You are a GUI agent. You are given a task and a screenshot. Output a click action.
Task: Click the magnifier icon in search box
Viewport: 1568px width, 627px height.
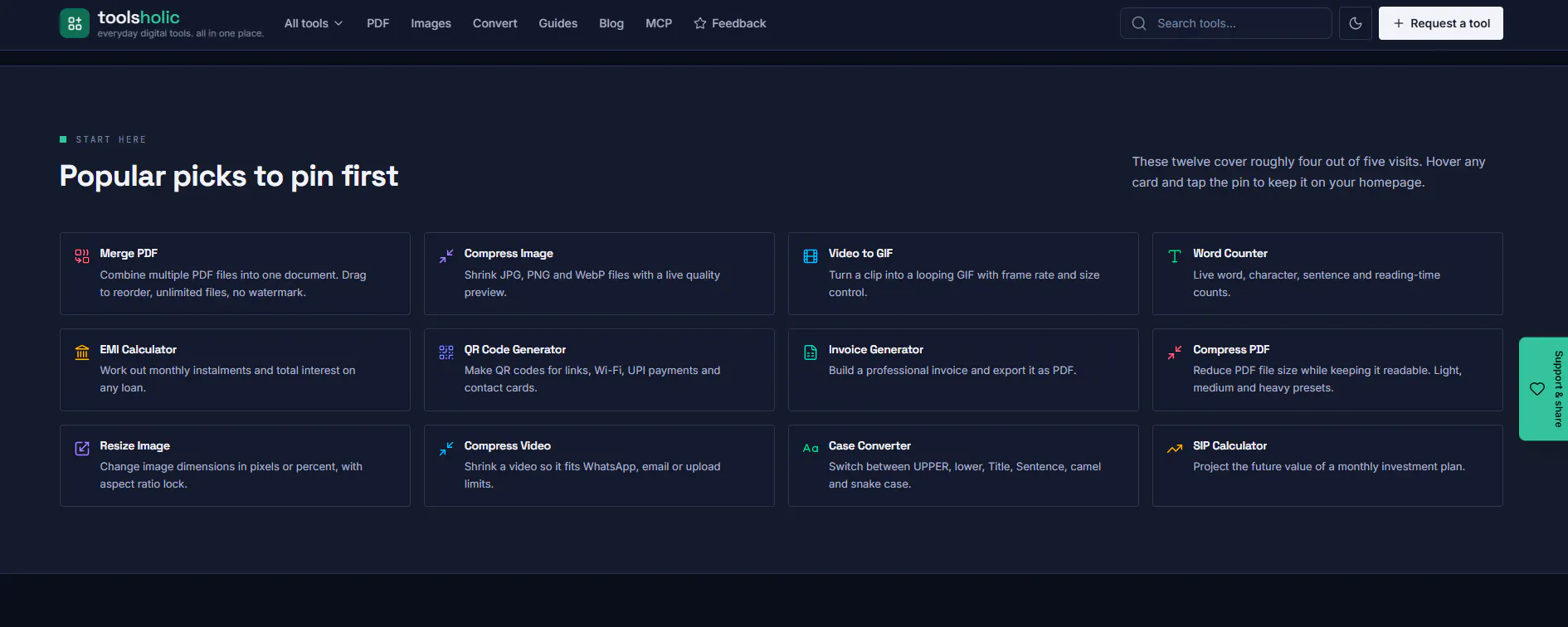tap(1139, 23)
